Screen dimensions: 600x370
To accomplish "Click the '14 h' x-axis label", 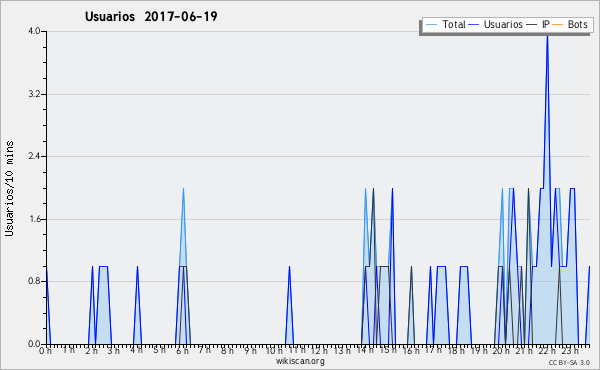I will tap(365, 350).
